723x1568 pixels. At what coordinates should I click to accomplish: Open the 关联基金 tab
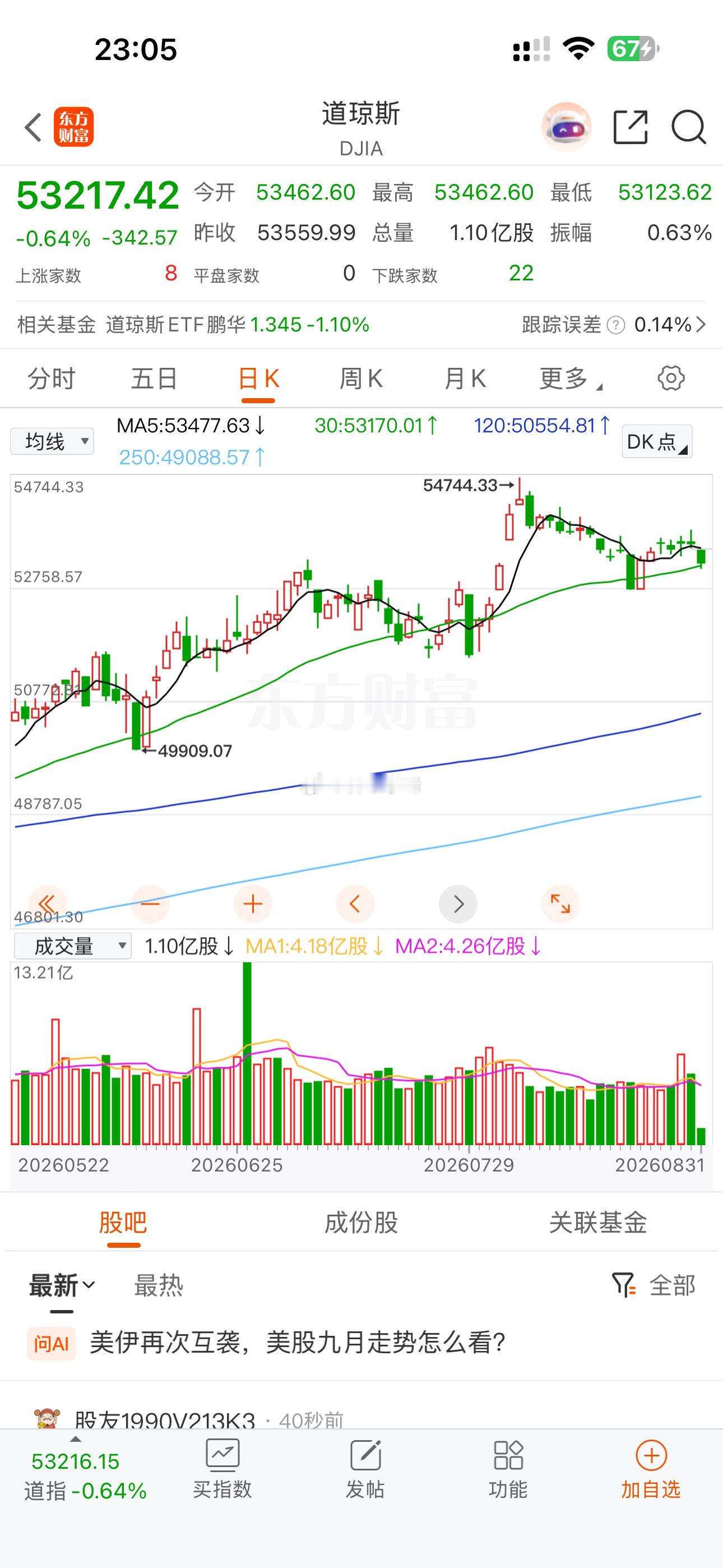point(598,1222)
